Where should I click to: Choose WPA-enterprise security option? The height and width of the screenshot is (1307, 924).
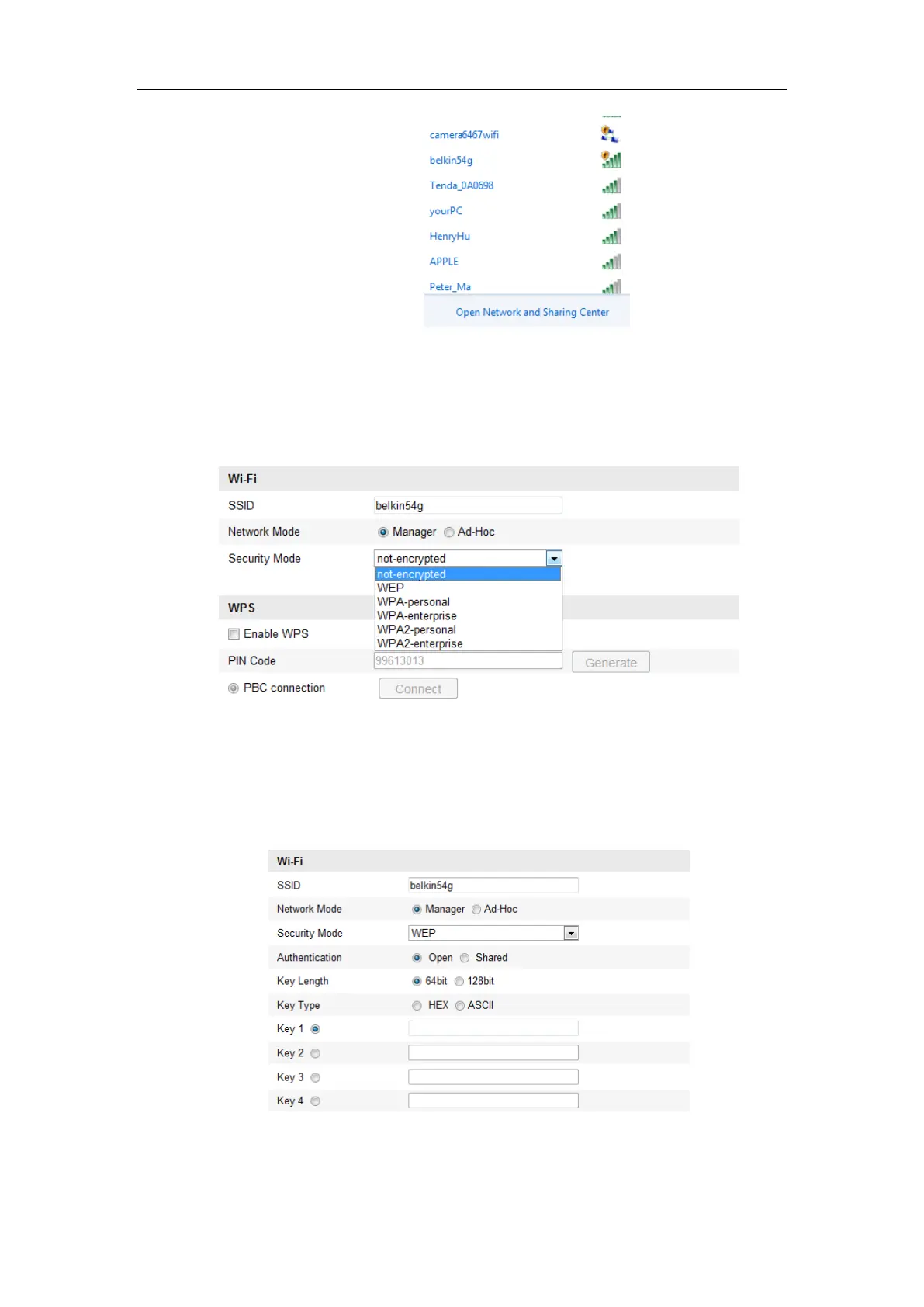[468, 616]
